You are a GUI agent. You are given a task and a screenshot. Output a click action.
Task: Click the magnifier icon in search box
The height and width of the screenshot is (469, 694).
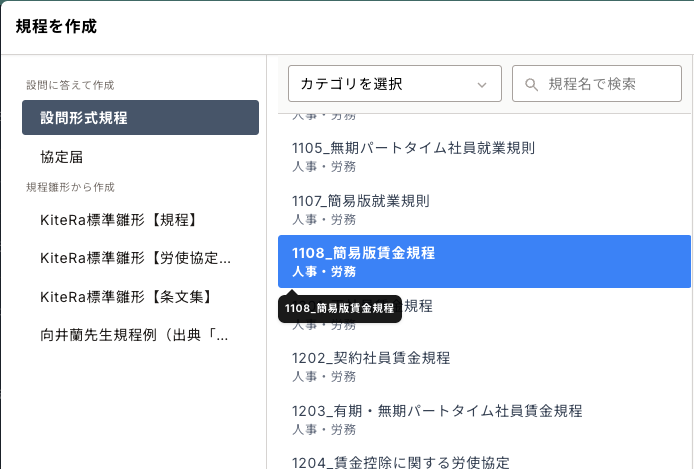531,85
